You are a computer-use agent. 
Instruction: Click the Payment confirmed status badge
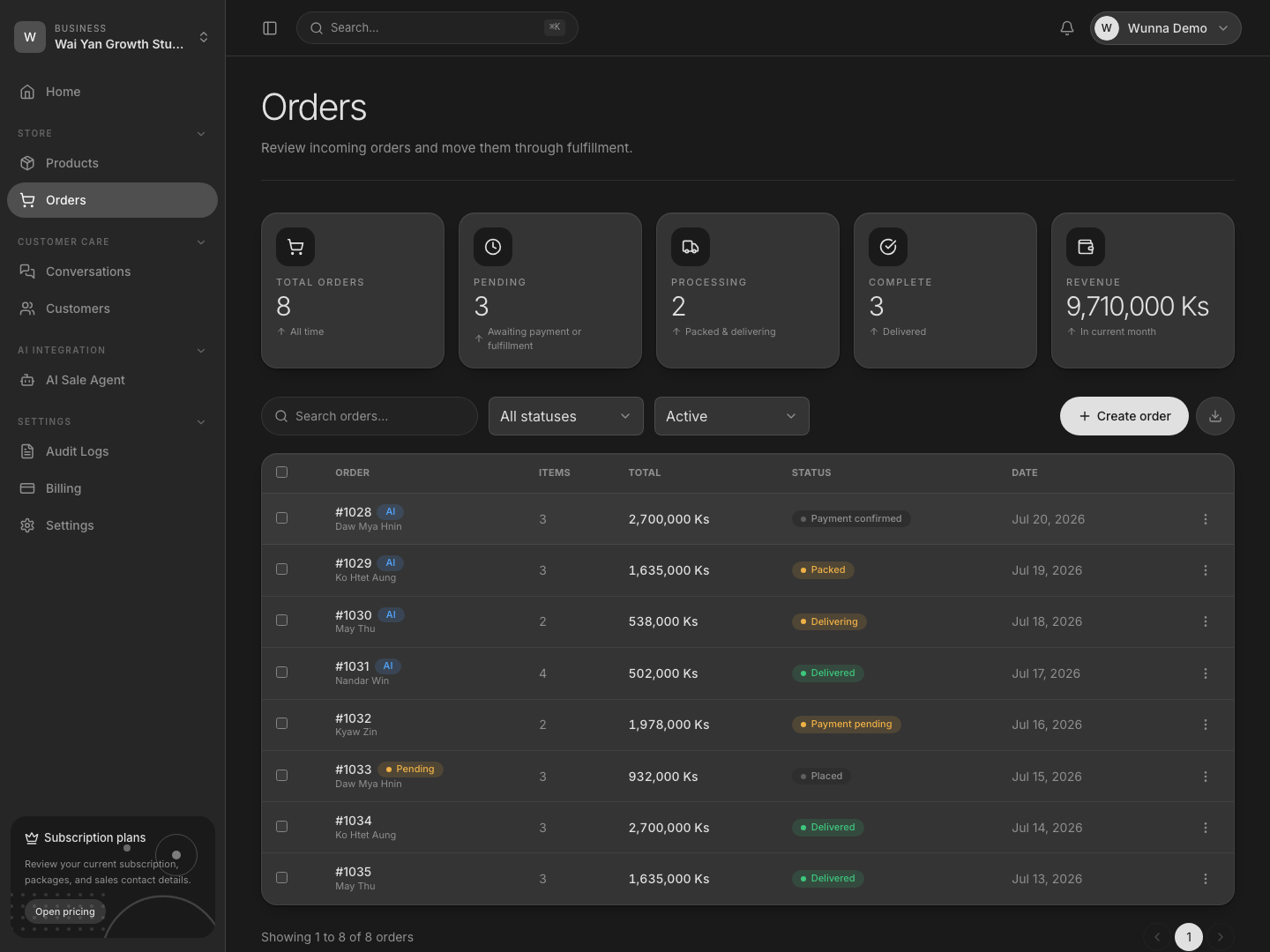(851, 518)
